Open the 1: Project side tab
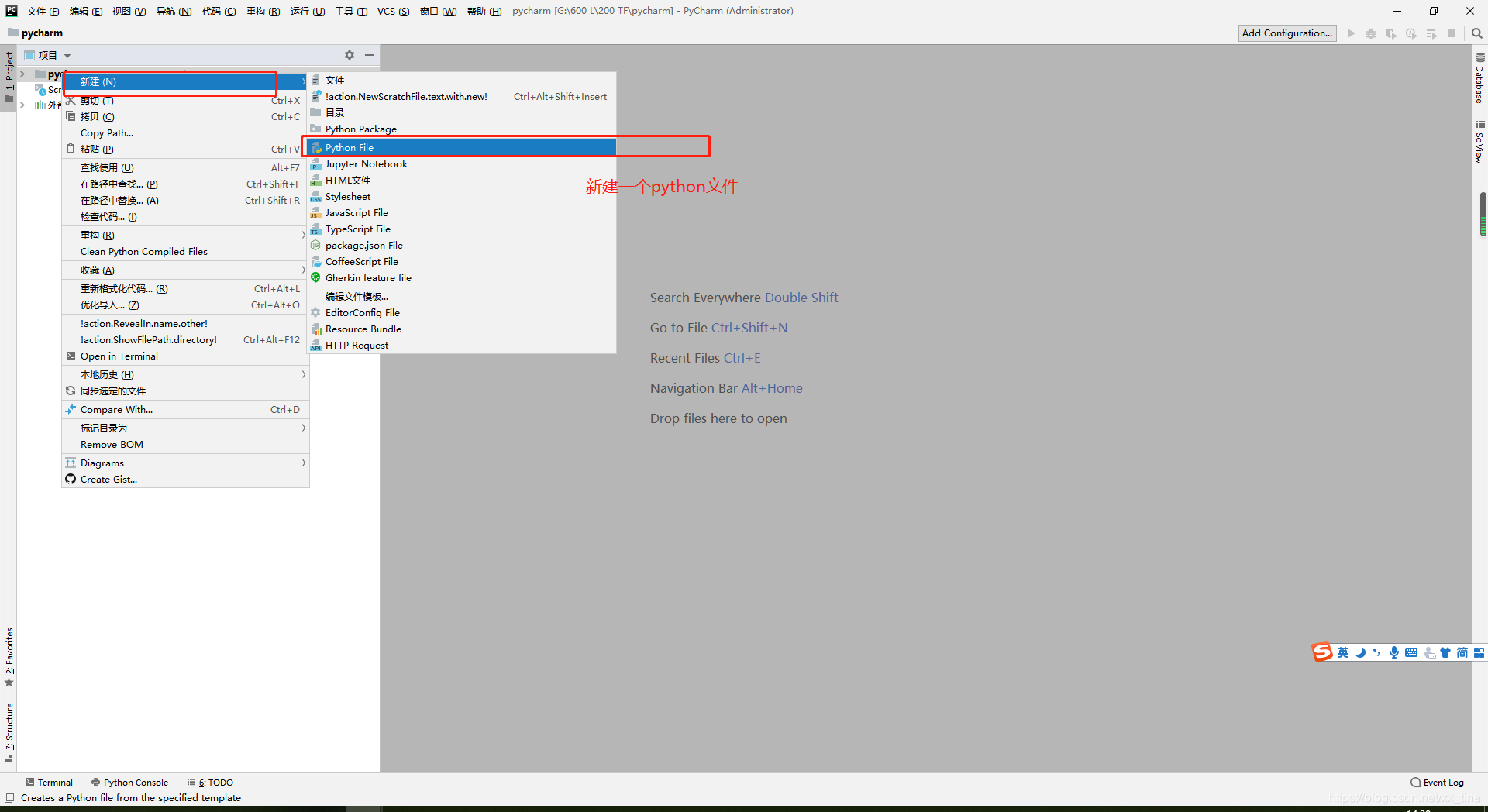This screenshot has width=1488, height=812. coord(9,76)
